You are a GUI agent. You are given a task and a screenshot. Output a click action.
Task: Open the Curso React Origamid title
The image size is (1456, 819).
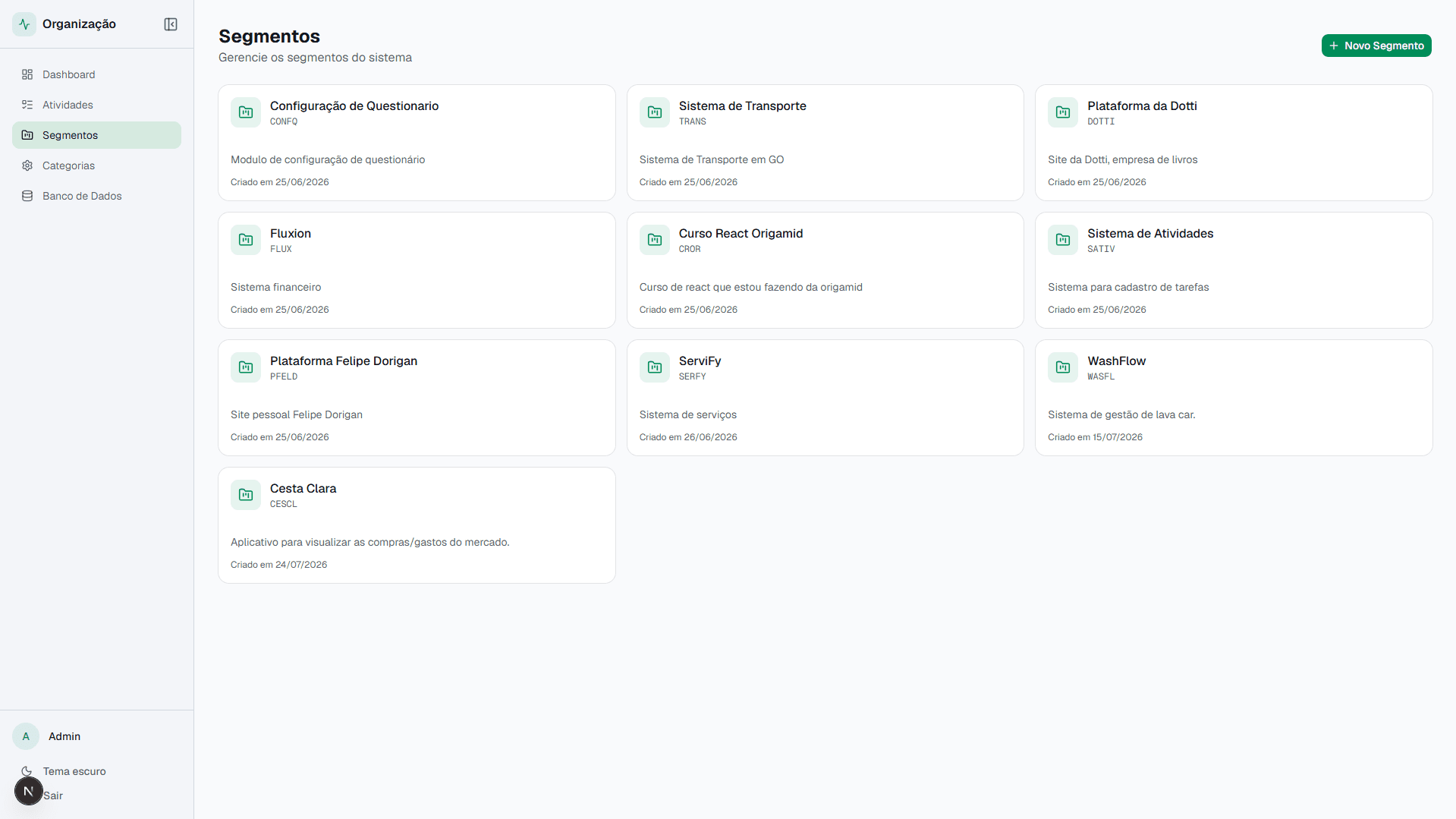(741, 233)
